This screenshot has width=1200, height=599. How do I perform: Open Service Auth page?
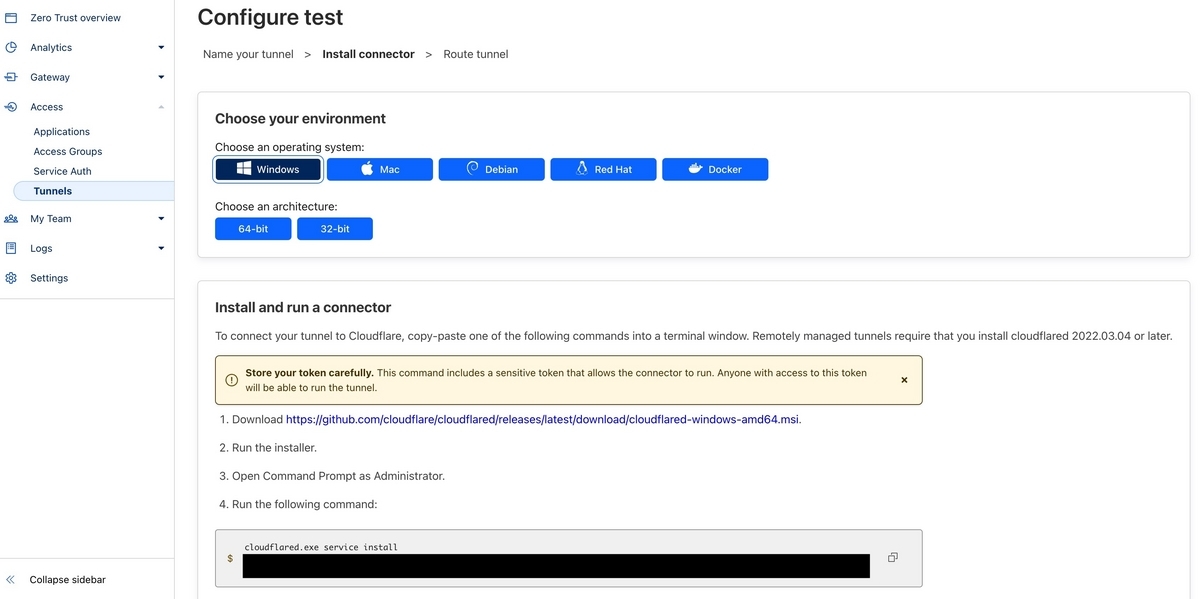[x=62, y=171]
